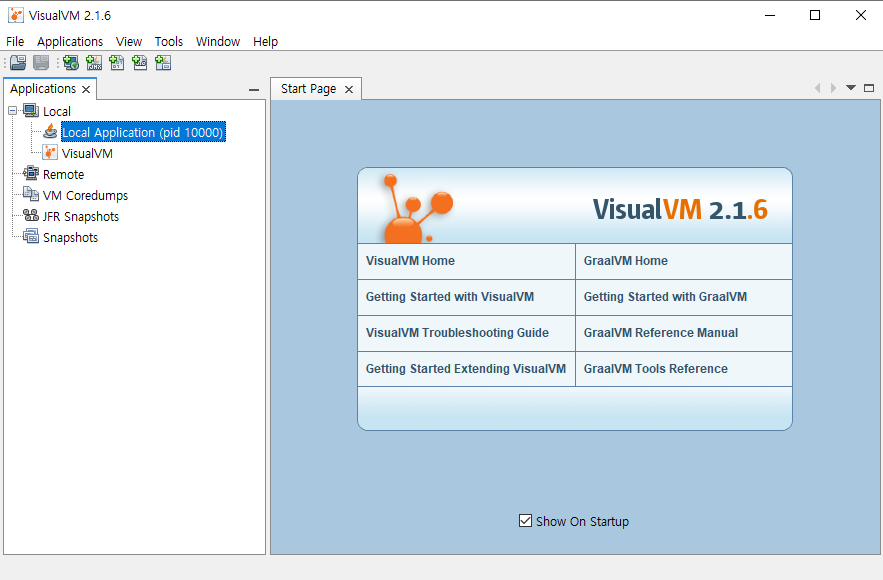Open Getting Started with VisualVM link
Viewport: 883px width, 580px height.
click(x=449, y=297)
